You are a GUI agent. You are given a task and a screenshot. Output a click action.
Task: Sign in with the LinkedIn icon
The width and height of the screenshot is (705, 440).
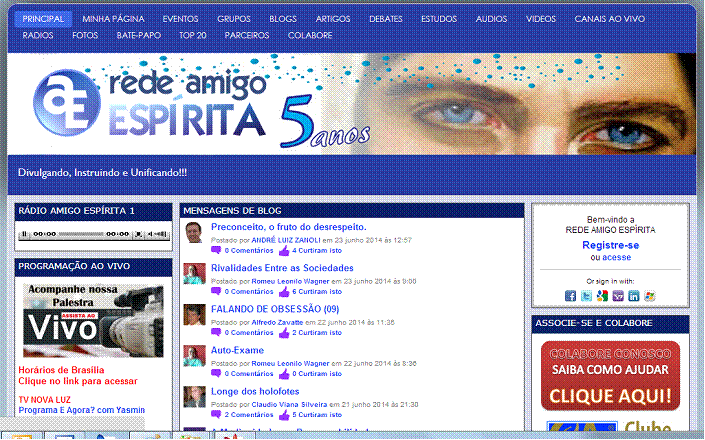coord(634,296)
